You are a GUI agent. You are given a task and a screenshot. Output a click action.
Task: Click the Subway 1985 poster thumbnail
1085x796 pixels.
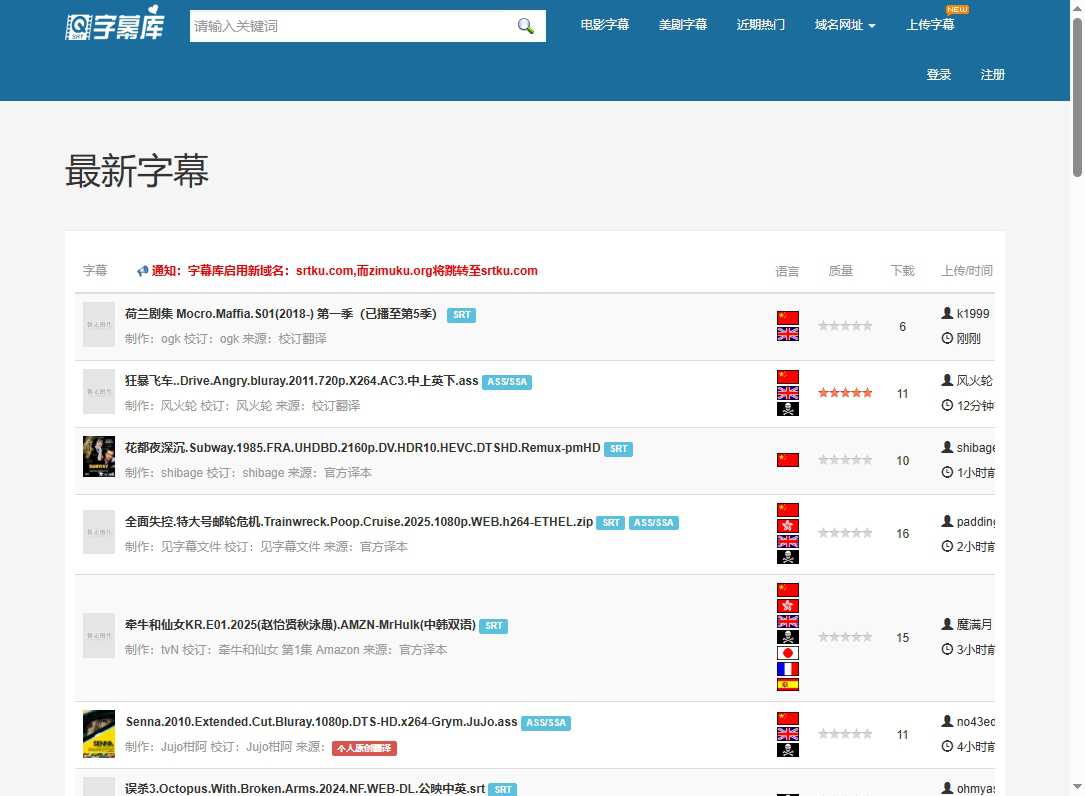(x=99, y=457)
